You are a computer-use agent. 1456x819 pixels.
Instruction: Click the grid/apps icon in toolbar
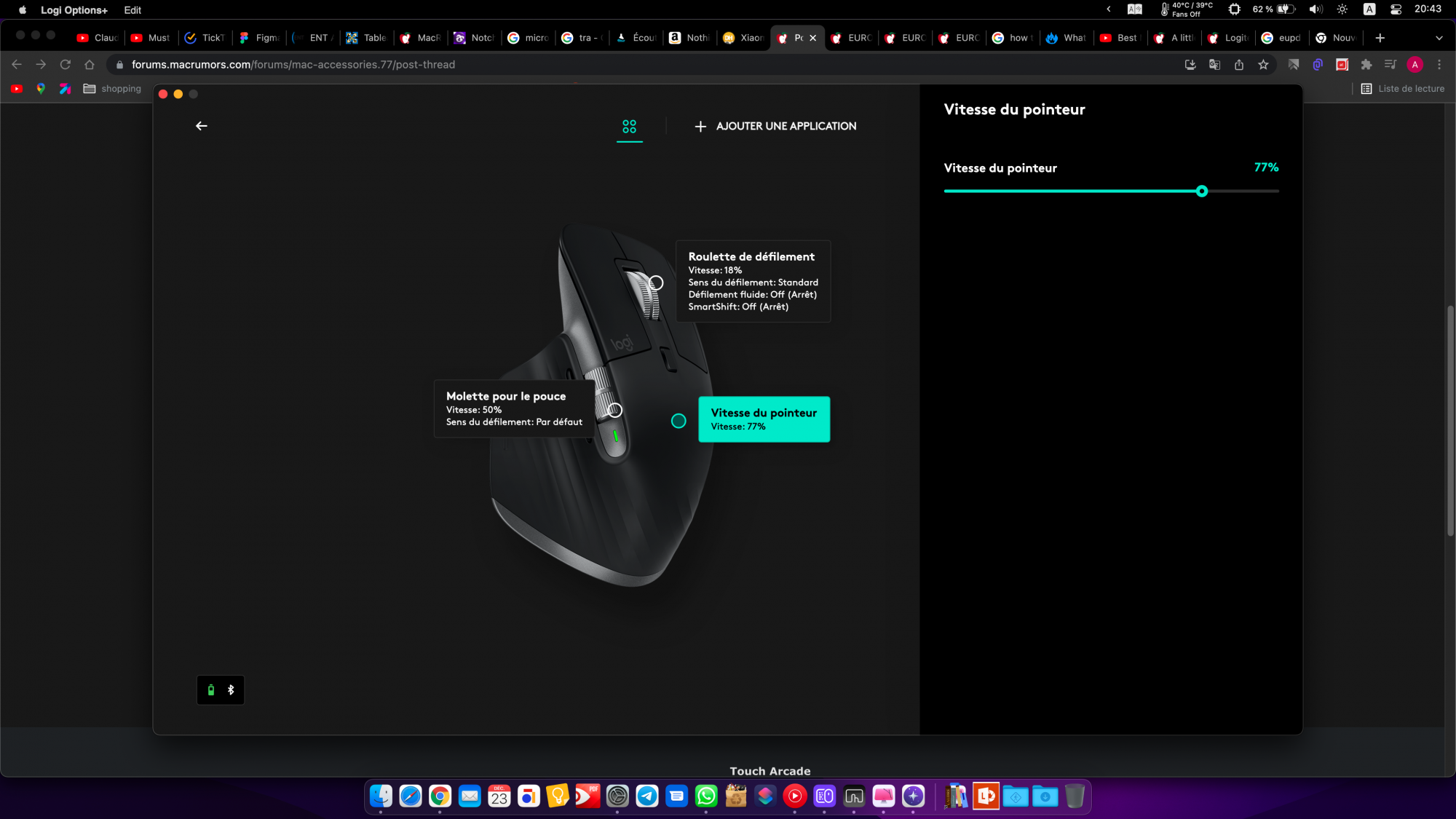[629, 126]
